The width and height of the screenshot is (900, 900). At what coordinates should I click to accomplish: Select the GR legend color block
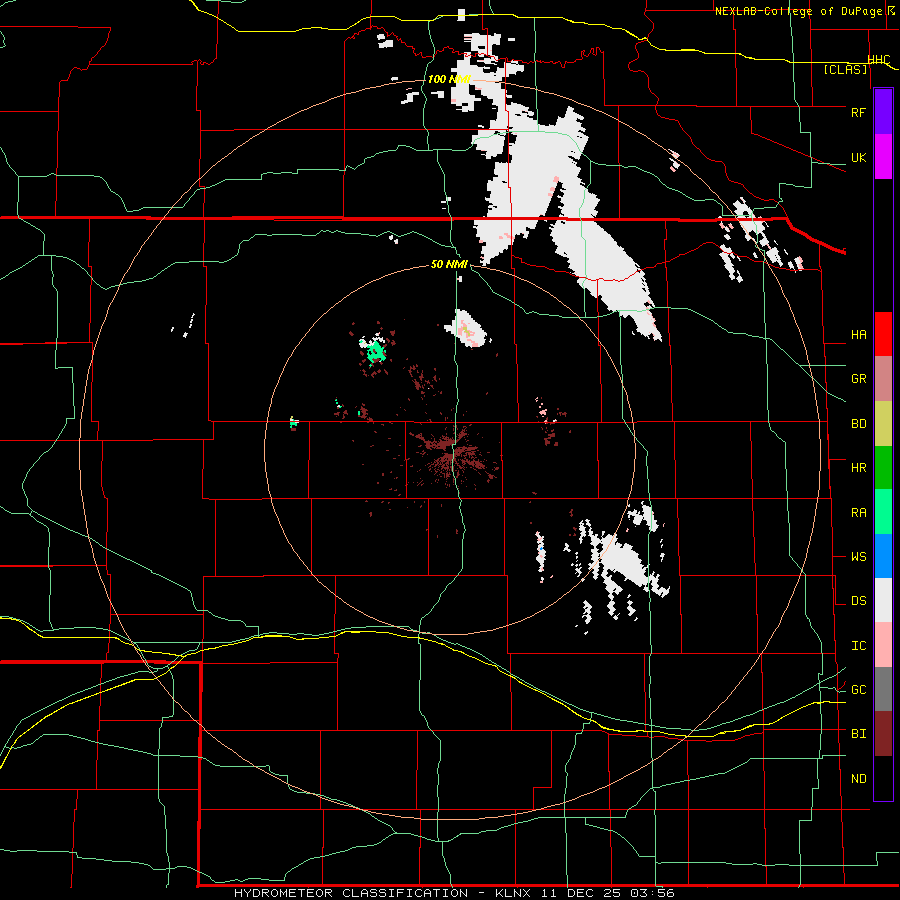point(883,379)
